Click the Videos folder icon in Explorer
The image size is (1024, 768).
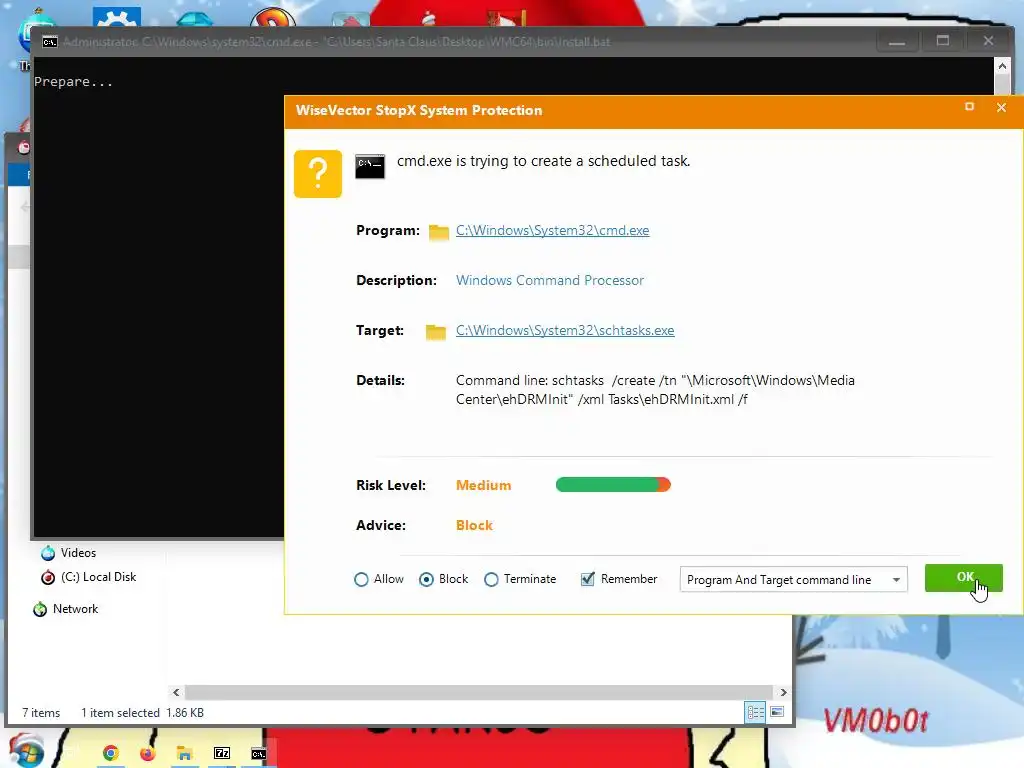(x=48, y=553)
